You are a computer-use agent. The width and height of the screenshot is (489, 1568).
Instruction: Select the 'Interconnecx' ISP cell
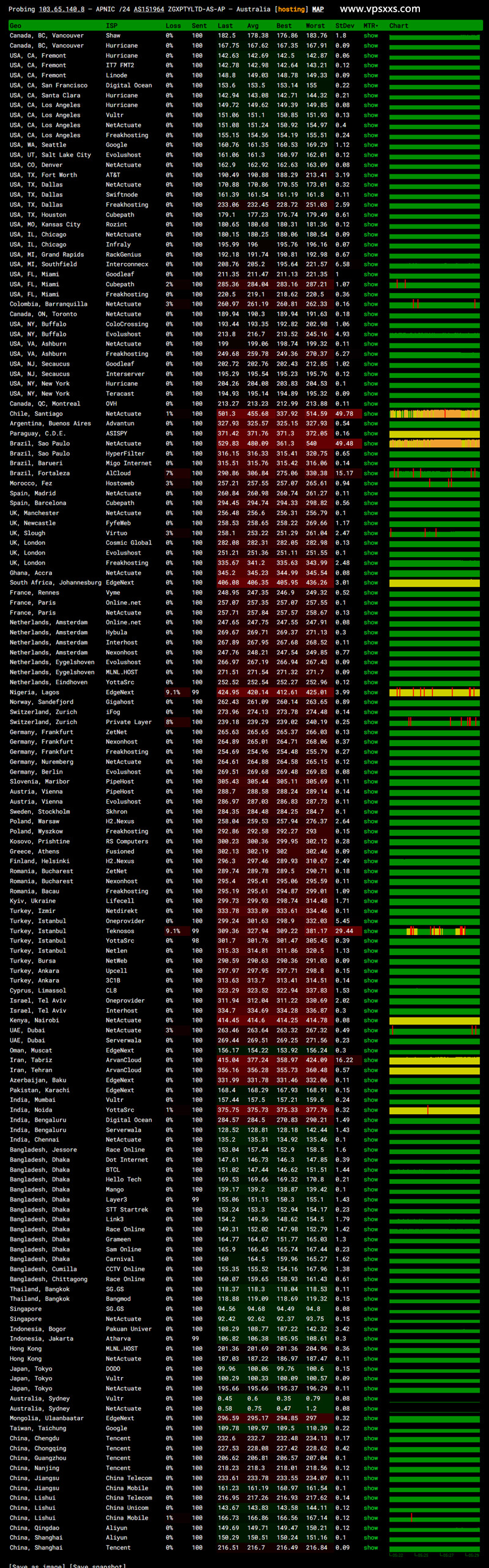tap(127, 264)
